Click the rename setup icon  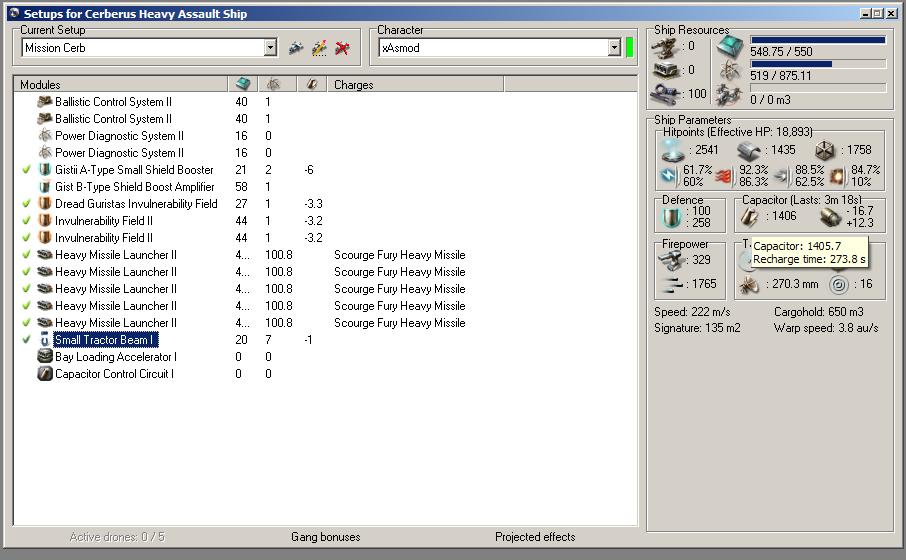[x=319, y=48]
